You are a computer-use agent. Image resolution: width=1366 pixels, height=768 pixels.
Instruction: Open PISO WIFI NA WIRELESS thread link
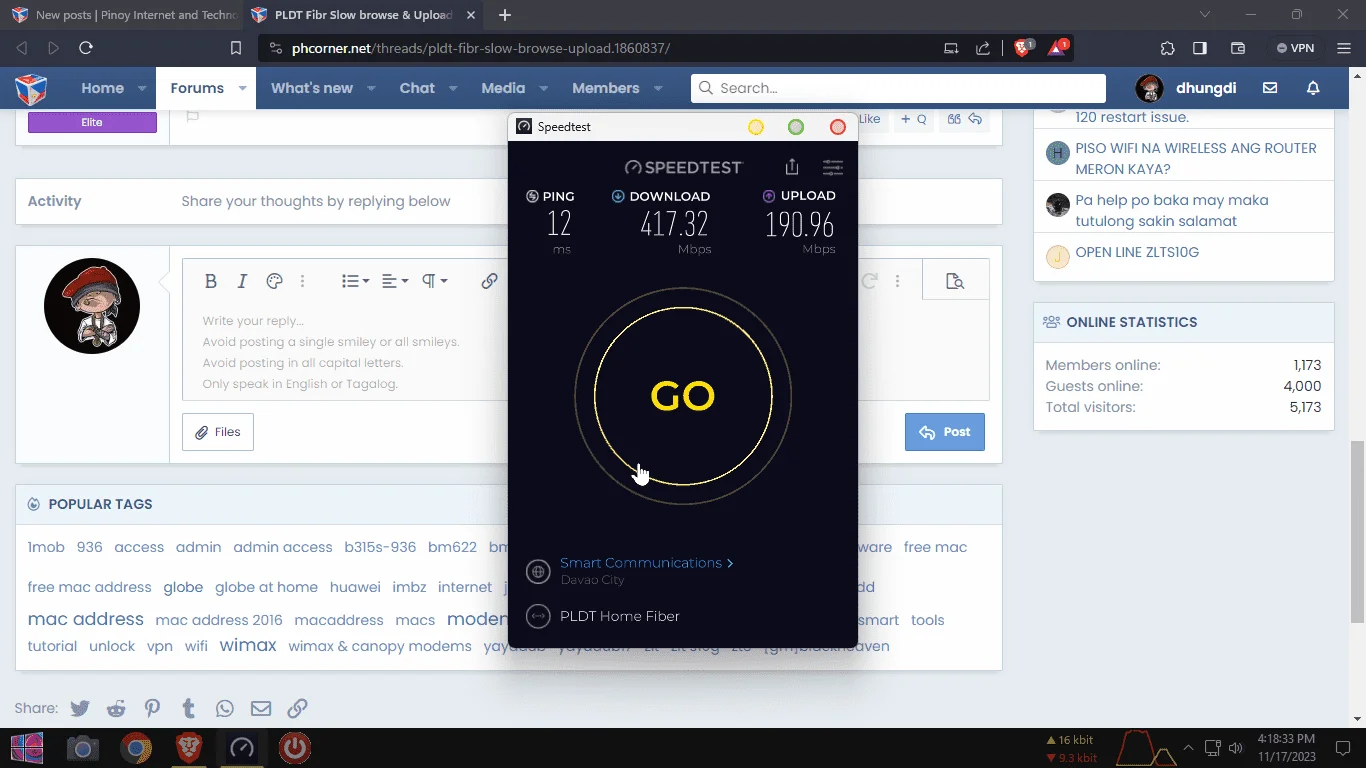coord(1196,158)
